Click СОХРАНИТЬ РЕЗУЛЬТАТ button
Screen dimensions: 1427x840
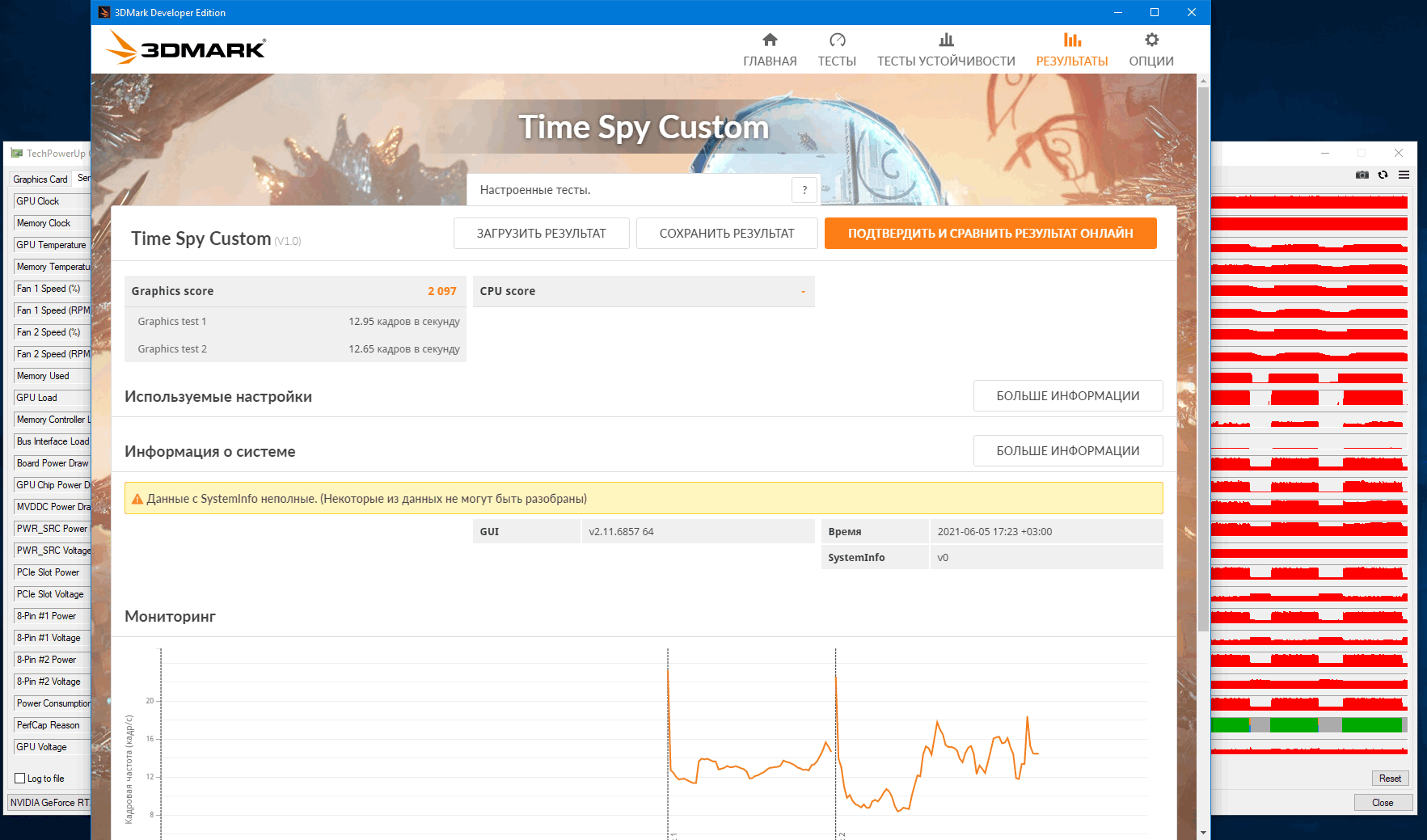727,233
